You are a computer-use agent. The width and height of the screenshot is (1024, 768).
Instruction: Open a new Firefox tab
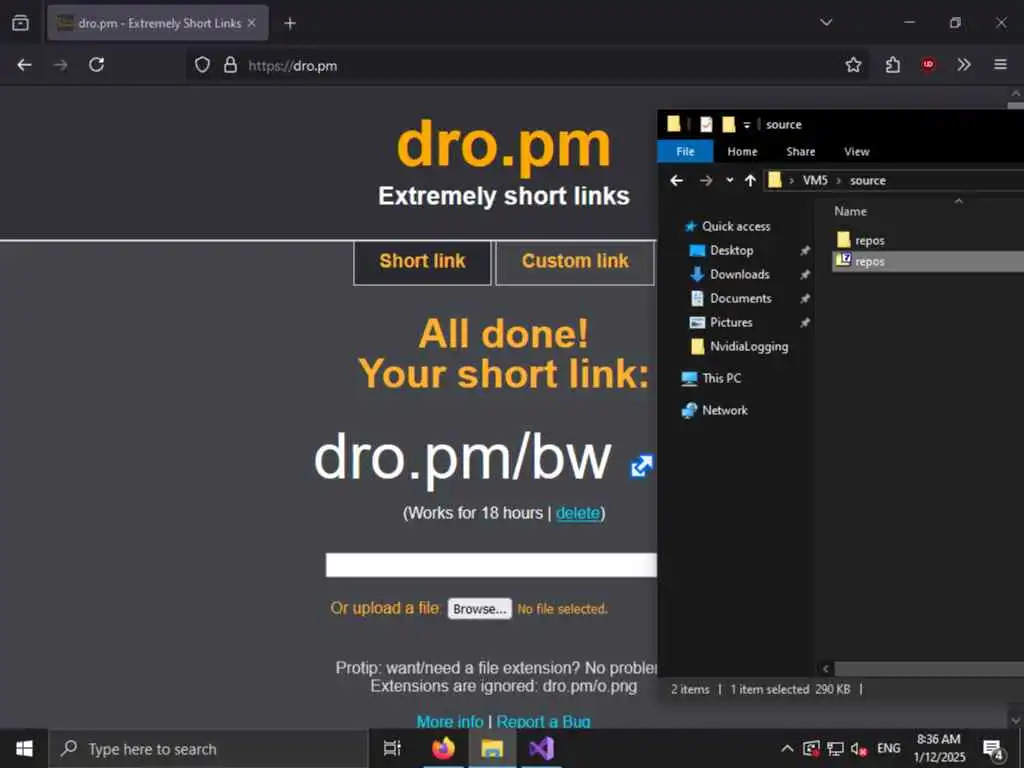click(x=290, y=24)
